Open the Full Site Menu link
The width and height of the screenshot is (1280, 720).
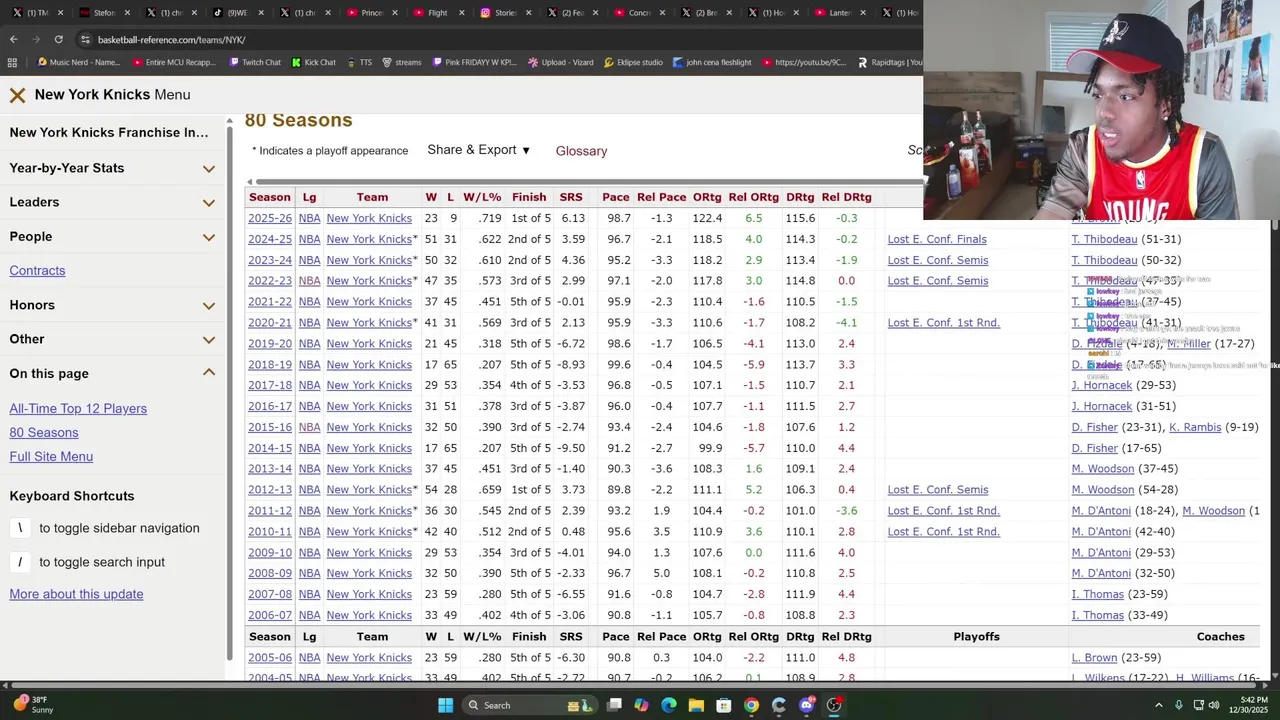(51, 457)
